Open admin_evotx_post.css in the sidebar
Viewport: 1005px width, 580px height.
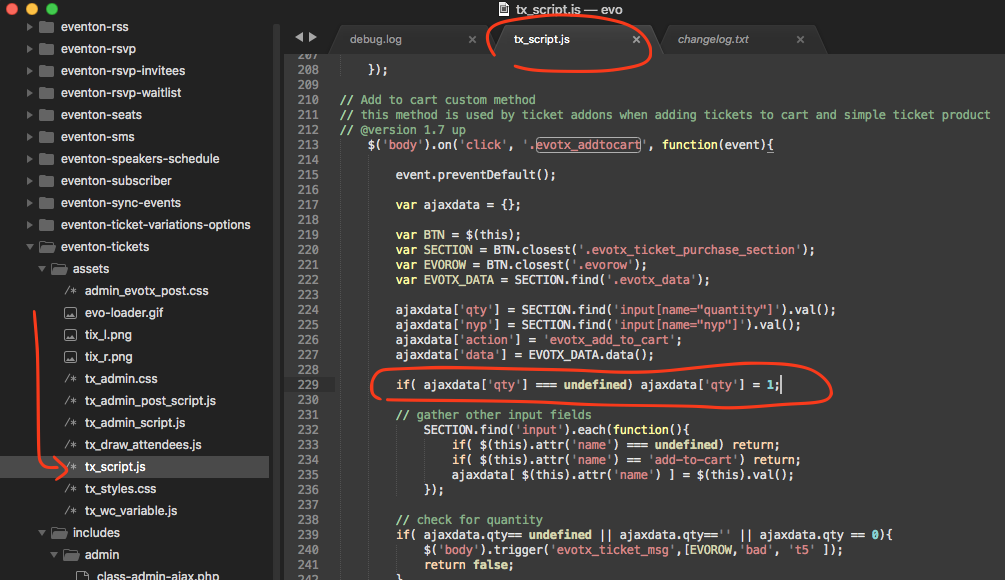tap(146, 291)
